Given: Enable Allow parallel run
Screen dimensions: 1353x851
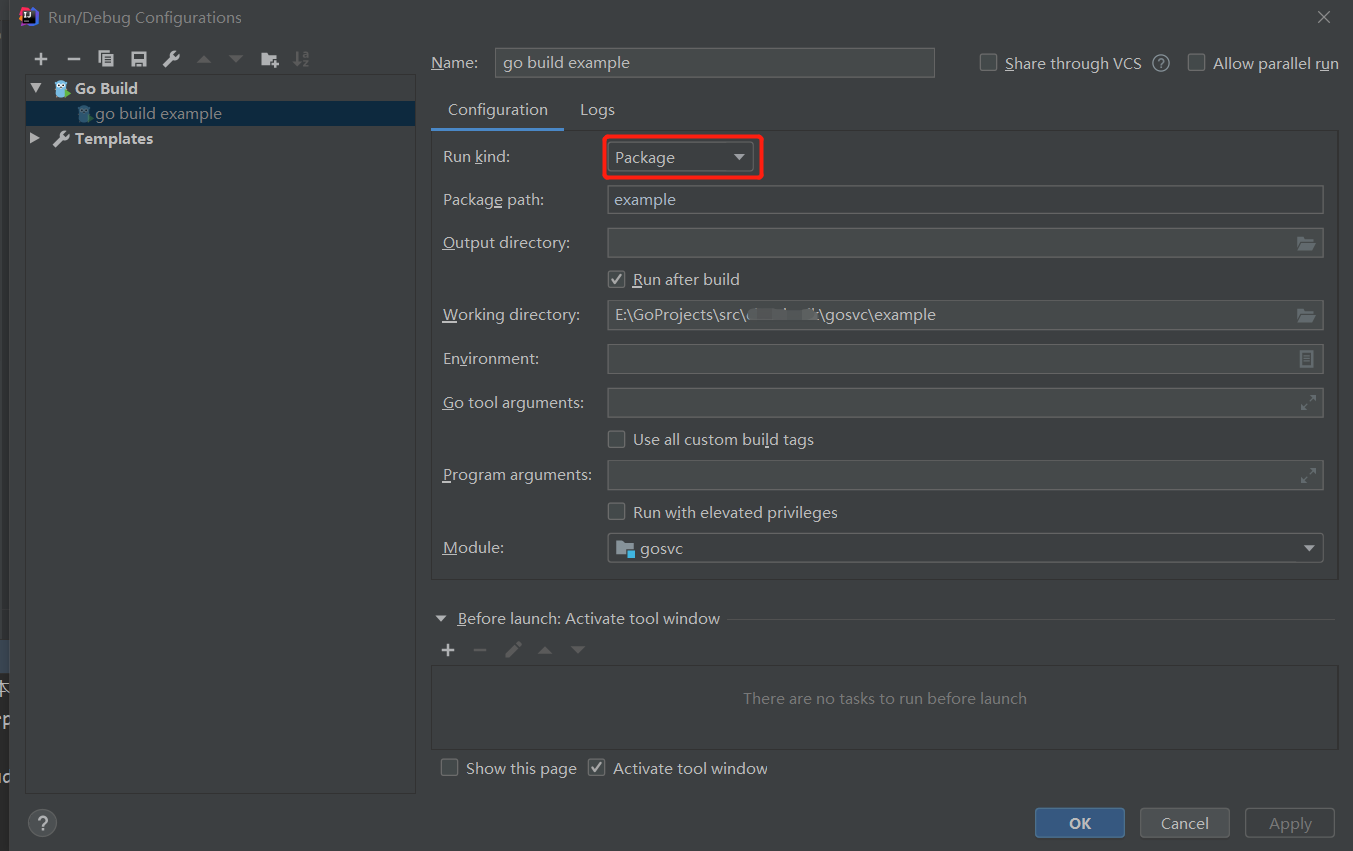Looking at the screenshot, I should (x=1197, y=62).
